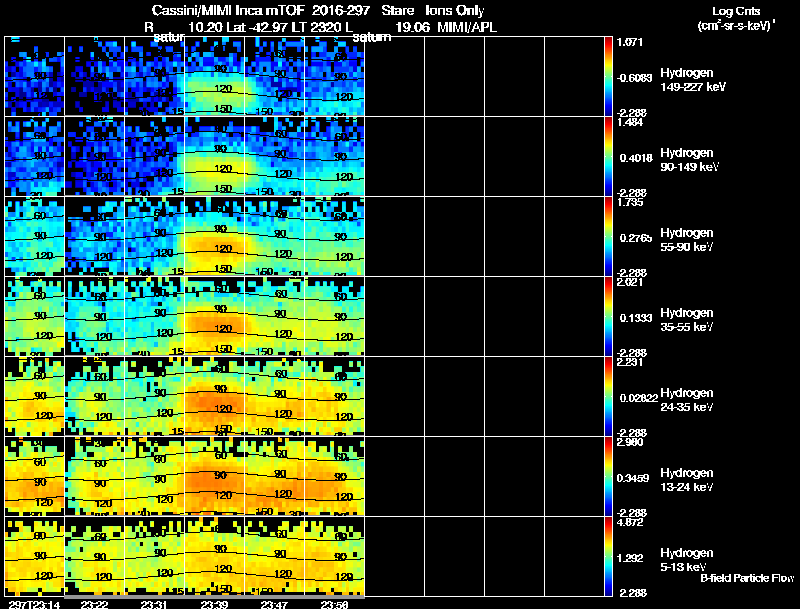
Task: Open the 5-13 keV image panel at 23:47
Action: [275, 557]
